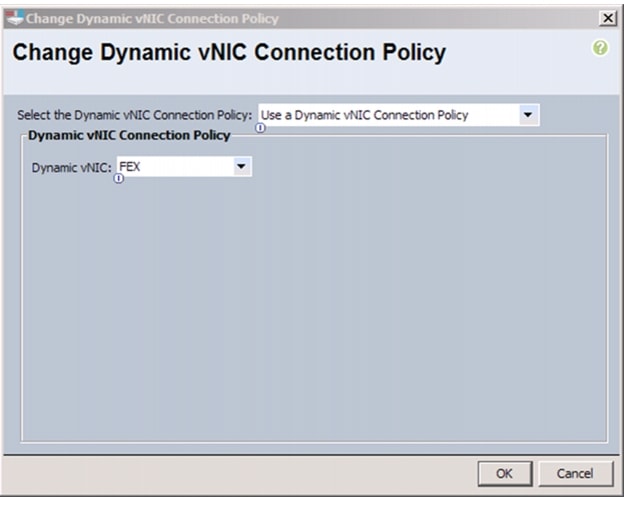
Task: Click the title bar application icon
Action: pos(14,18)
